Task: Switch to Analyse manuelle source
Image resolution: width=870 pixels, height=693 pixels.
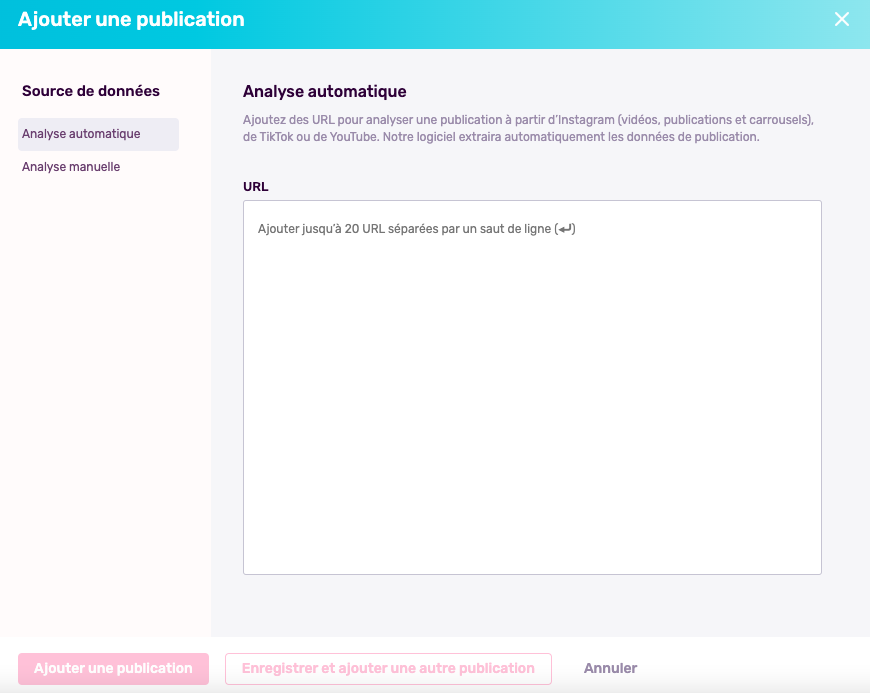Action: click(x=71, y=167)
